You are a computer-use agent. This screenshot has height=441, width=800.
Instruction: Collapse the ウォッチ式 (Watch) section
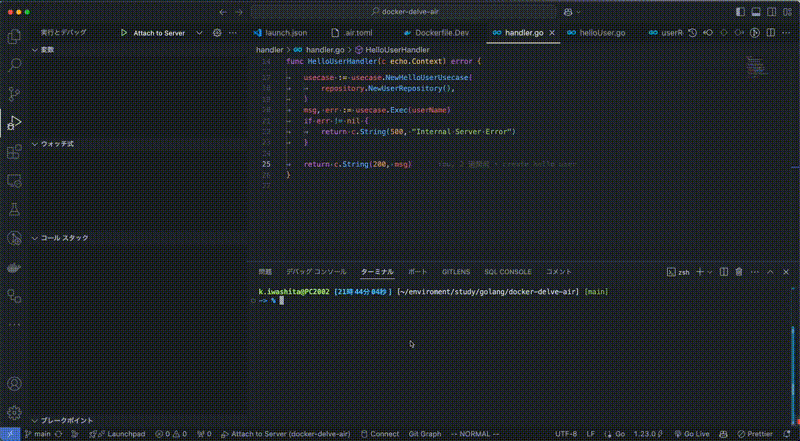coord(56,143)
